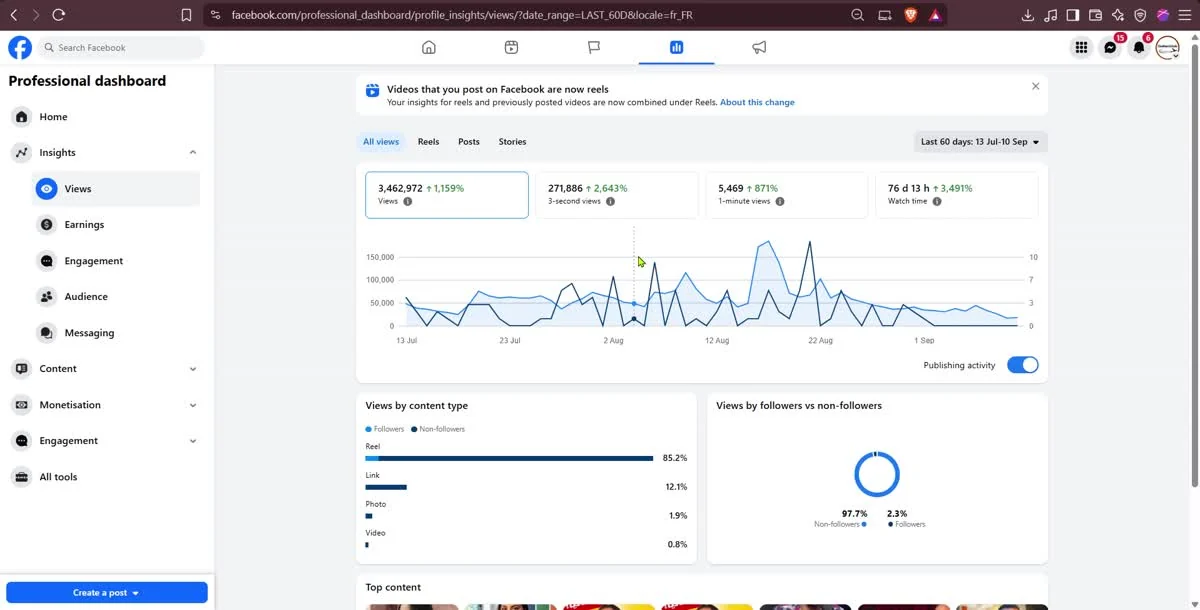This screenshot has width=1200, height=610.
Task: Reload the page with the refresh icon
Action: coord(59,15)
